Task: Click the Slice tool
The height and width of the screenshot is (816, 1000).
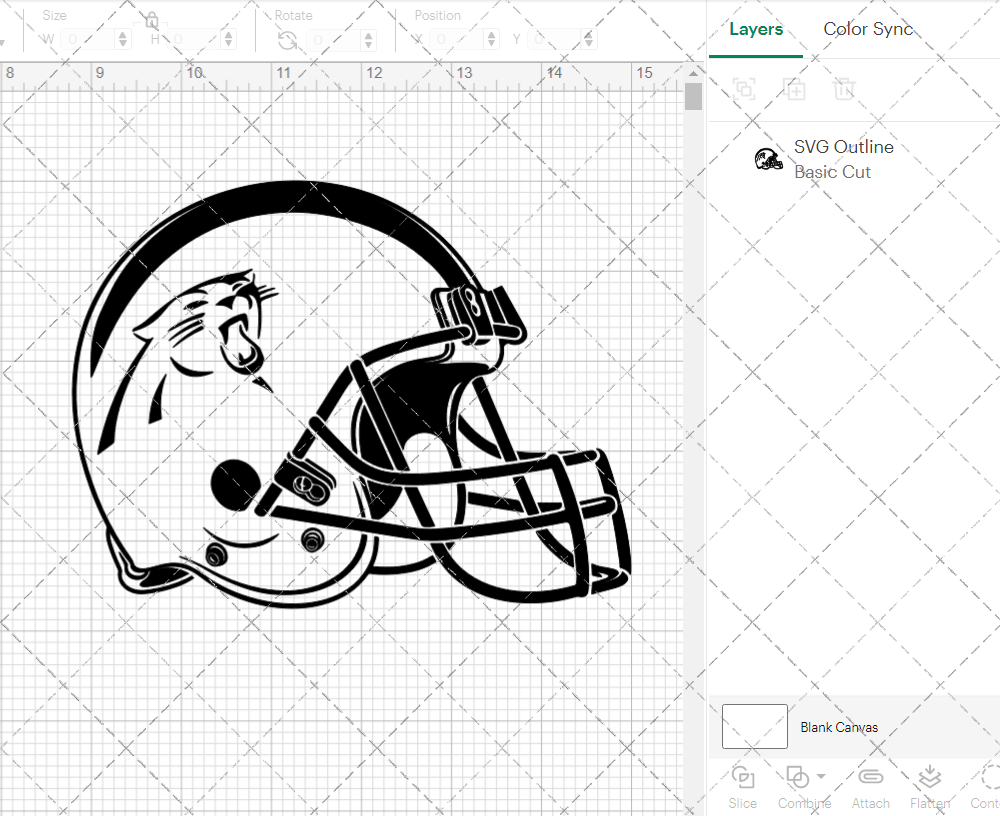Action: 743,787
